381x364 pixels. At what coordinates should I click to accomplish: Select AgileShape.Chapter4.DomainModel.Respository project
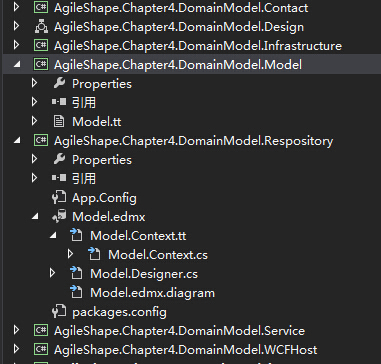(193, 141)
